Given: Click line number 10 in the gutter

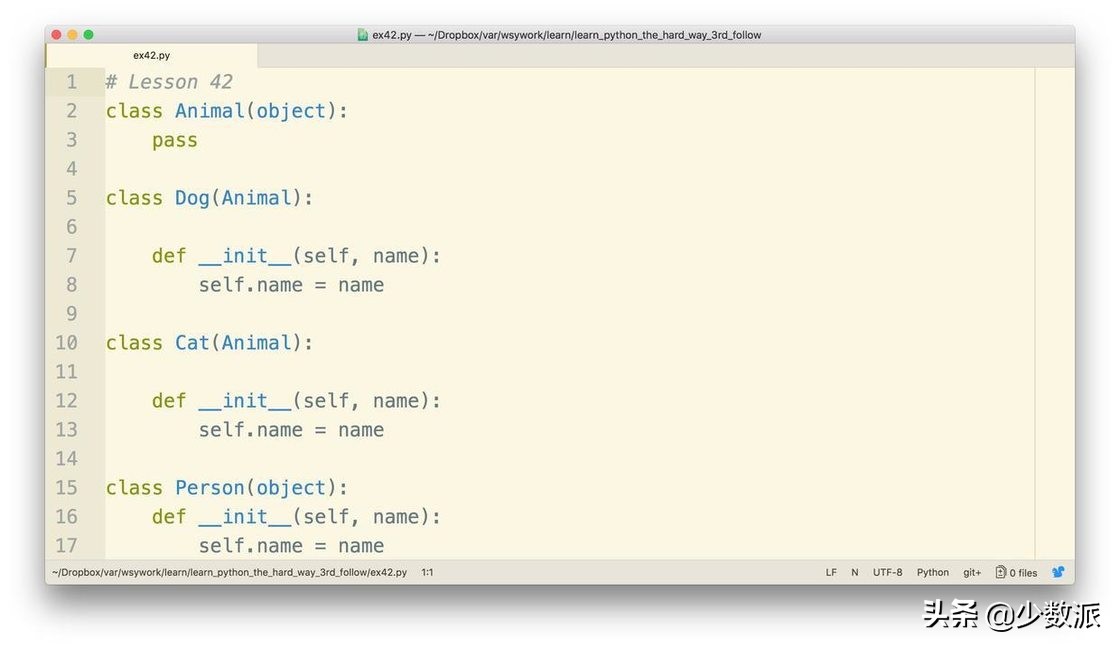Looking at the screenshot, I should (x=66, y=343).
